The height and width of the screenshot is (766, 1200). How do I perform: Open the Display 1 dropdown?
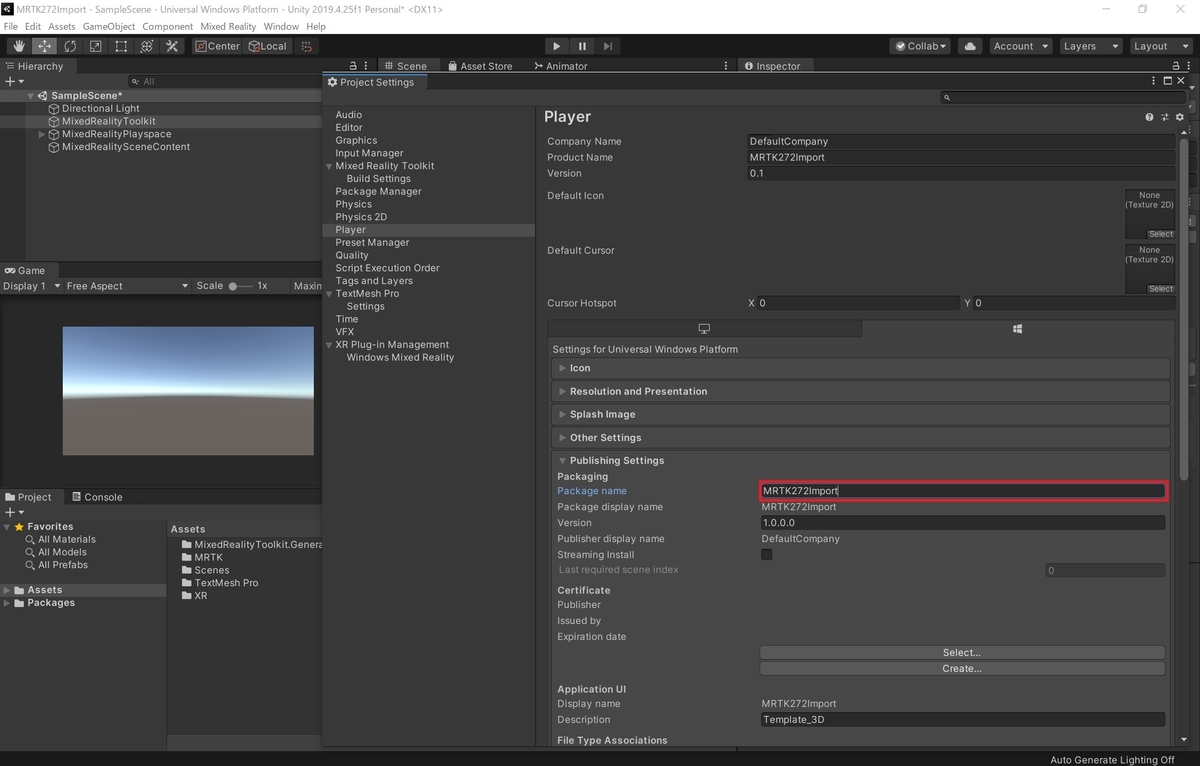click(x=31, y=286)
